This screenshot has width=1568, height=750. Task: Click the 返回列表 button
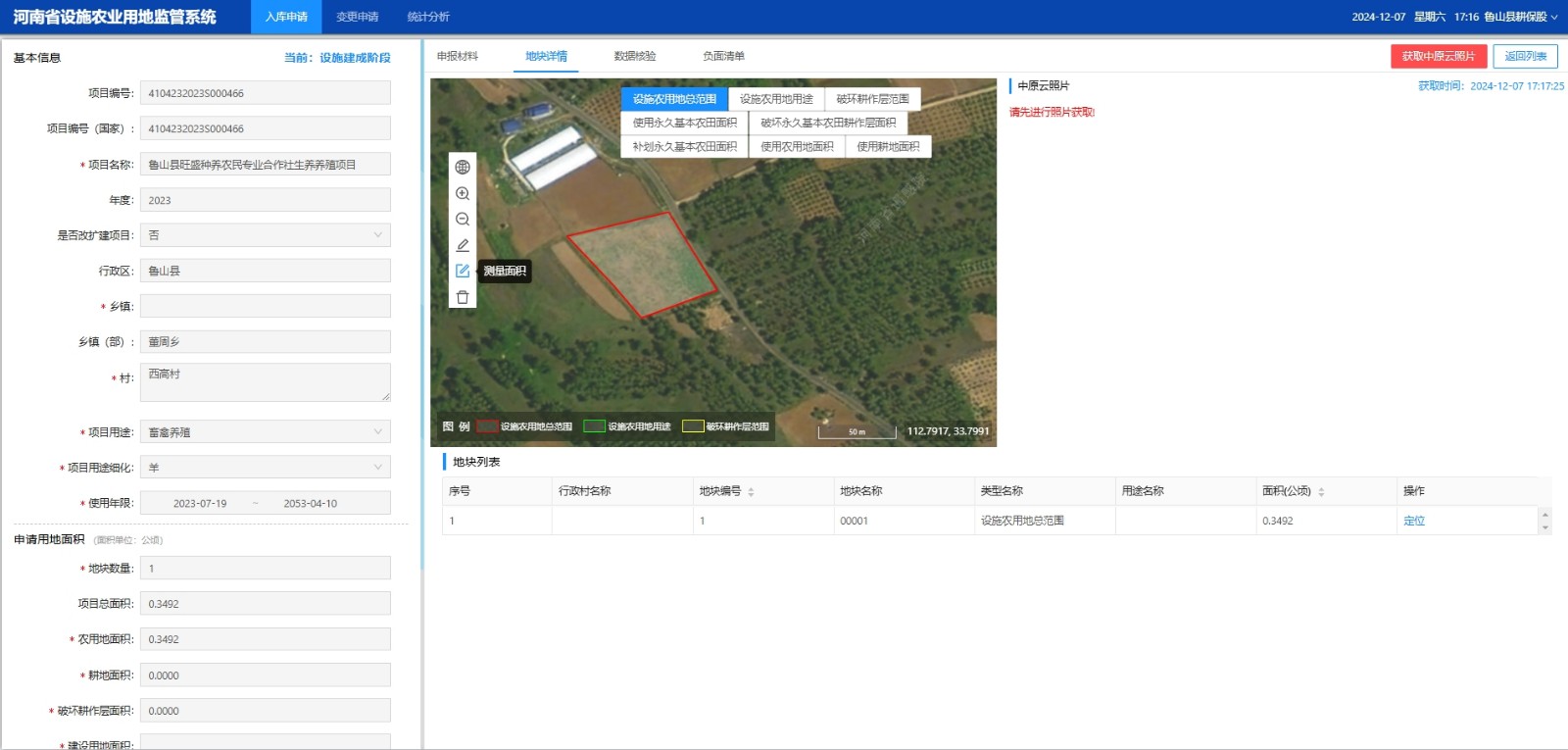(1526, 56)
